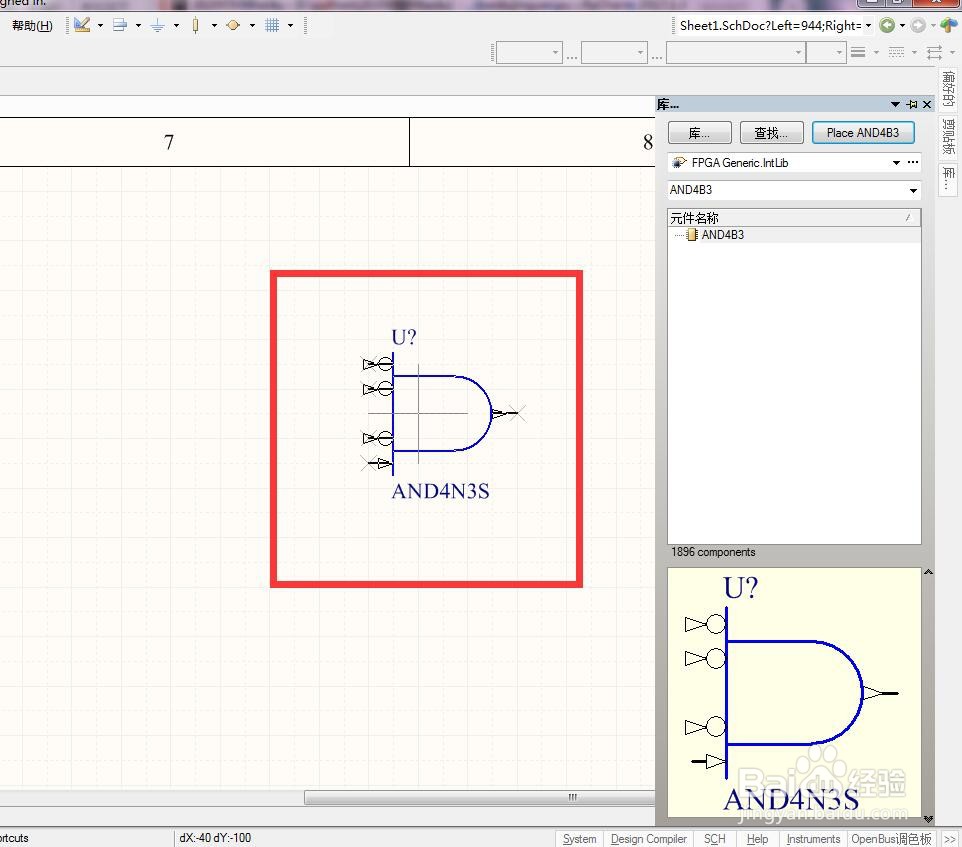This screenshot has height=847, width=962.
Task: Click the Place AND4B3 button
Action: tap(863, 132)
